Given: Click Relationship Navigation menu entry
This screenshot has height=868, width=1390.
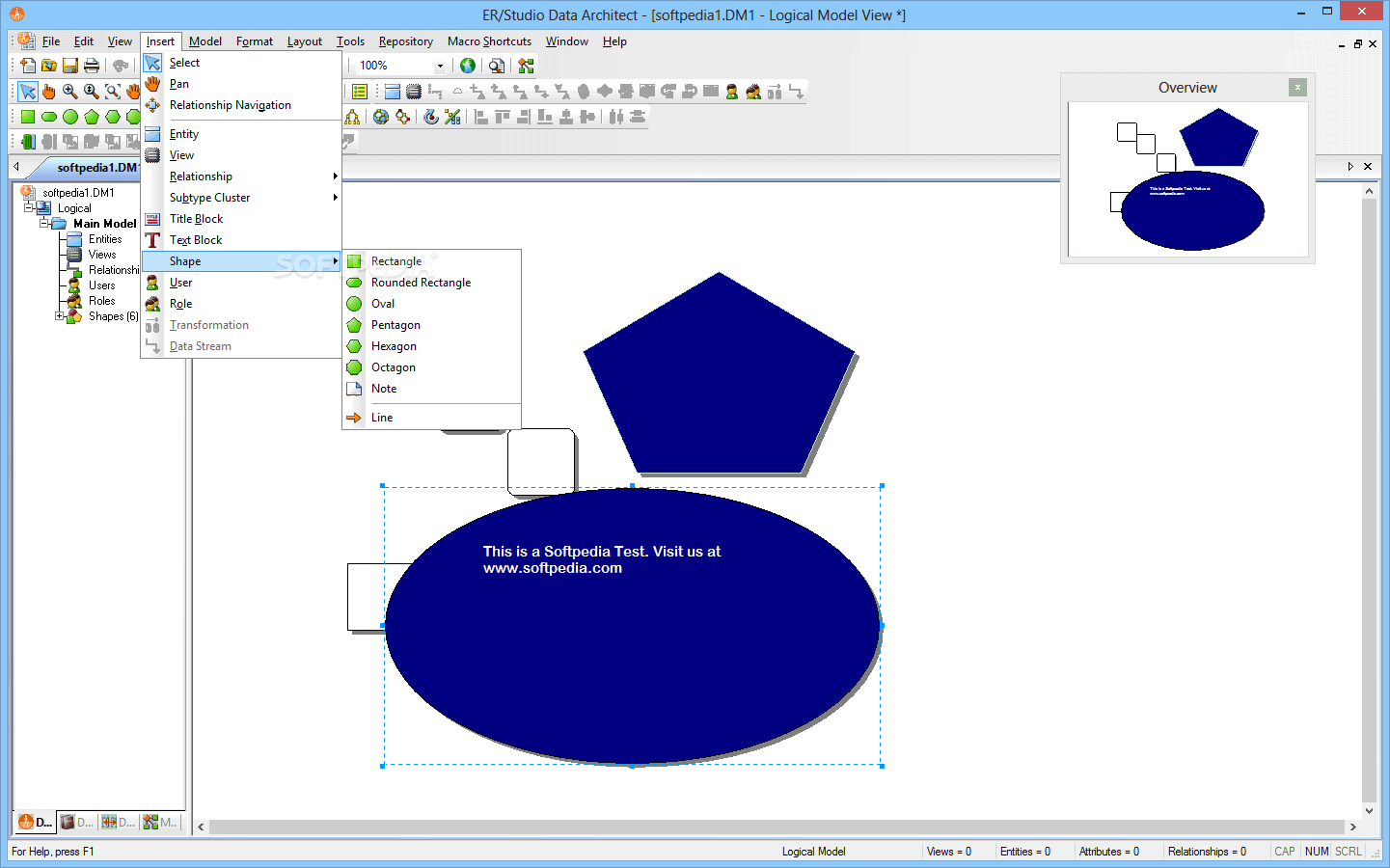Looking at the screenshot, I should pyautogui.click(x=241, y=105).
